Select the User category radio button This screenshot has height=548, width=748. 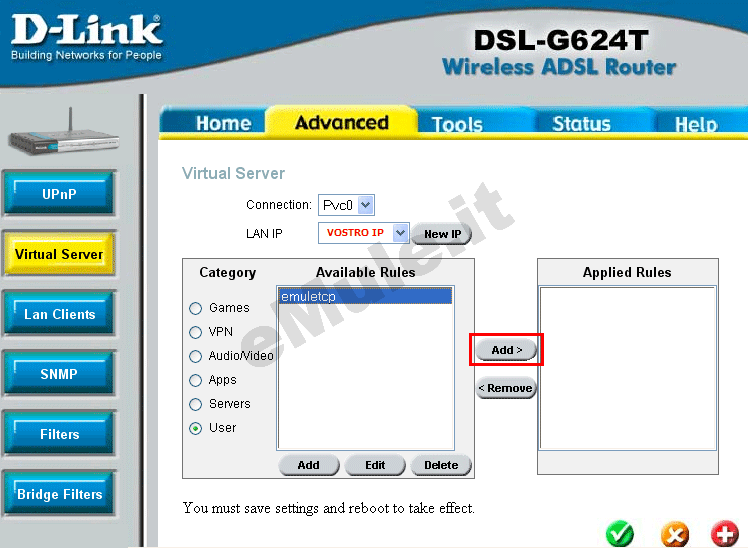pyautogui.click(x=196, y=428)
